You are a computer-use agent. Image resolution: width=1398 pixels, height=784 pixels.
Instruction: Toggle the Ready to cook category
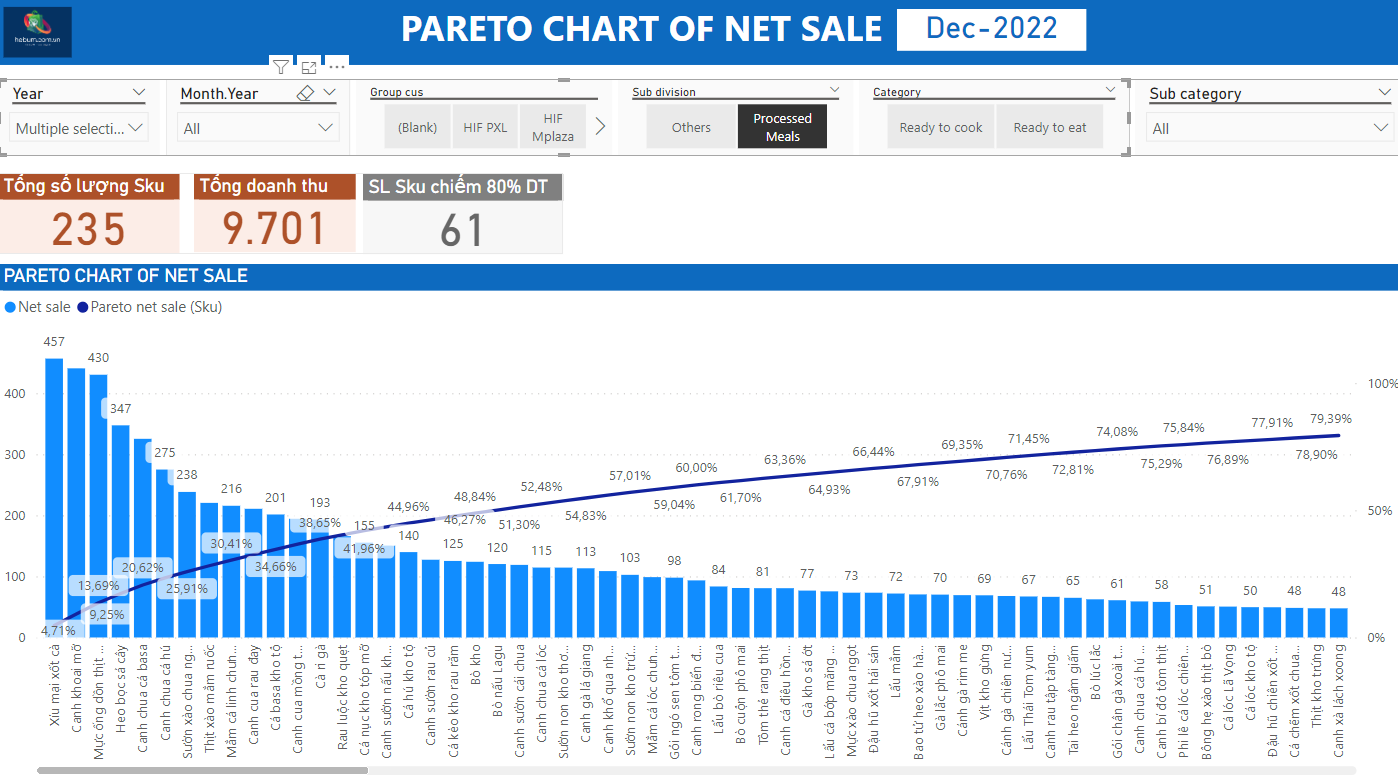[x=940, y=127]
